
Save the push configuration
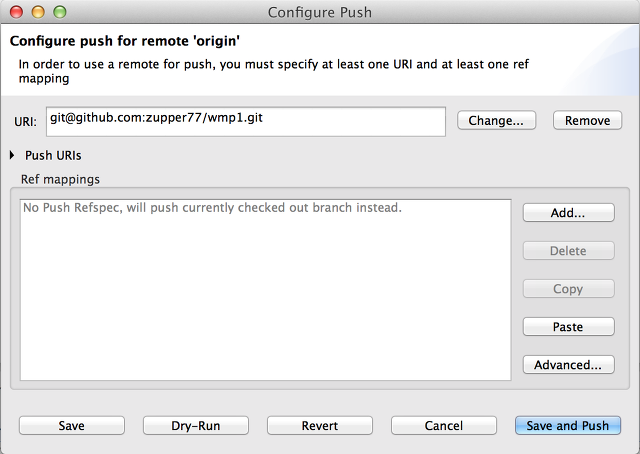[72, 425]
